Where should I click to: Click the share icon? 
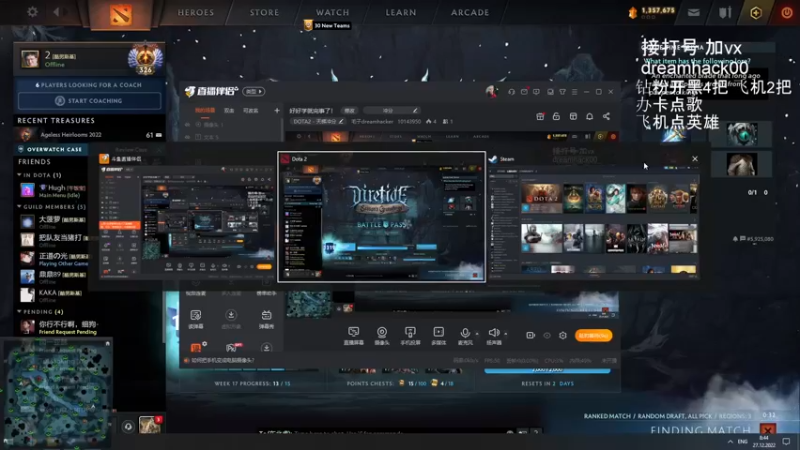coord(606,116)
